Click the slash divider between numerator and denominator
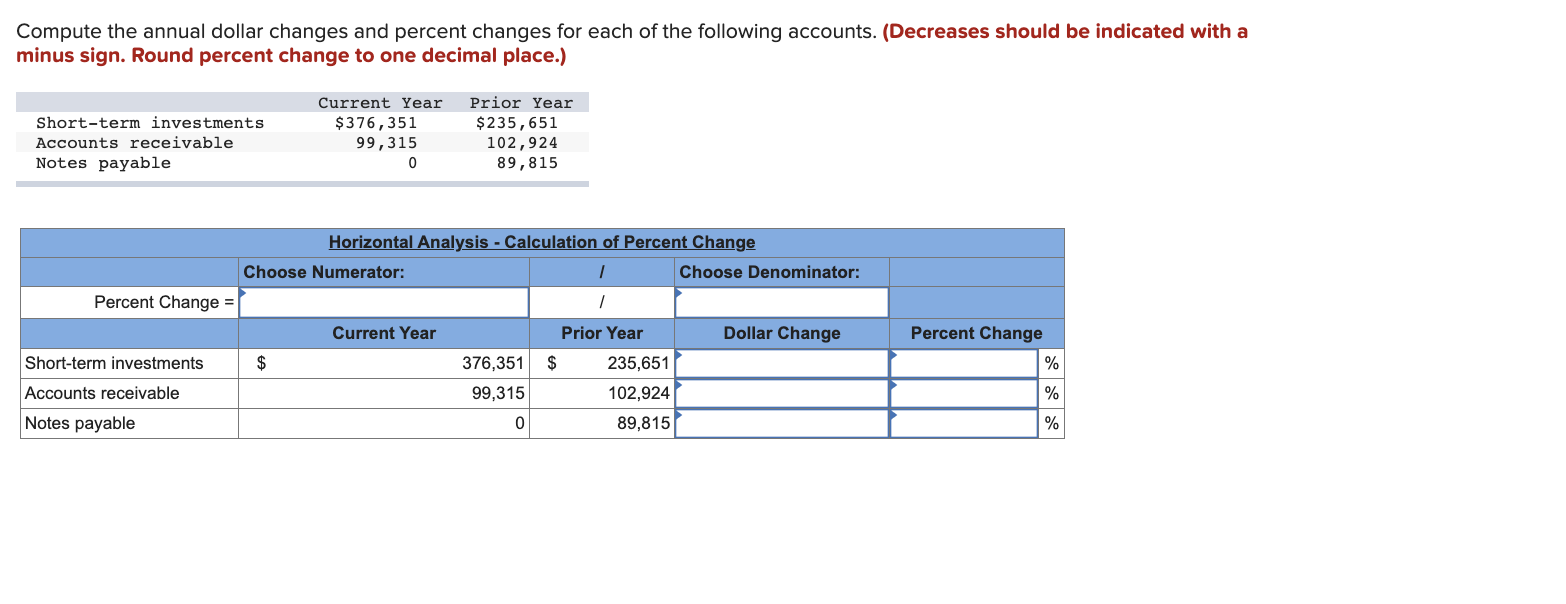 click(601, 302)
